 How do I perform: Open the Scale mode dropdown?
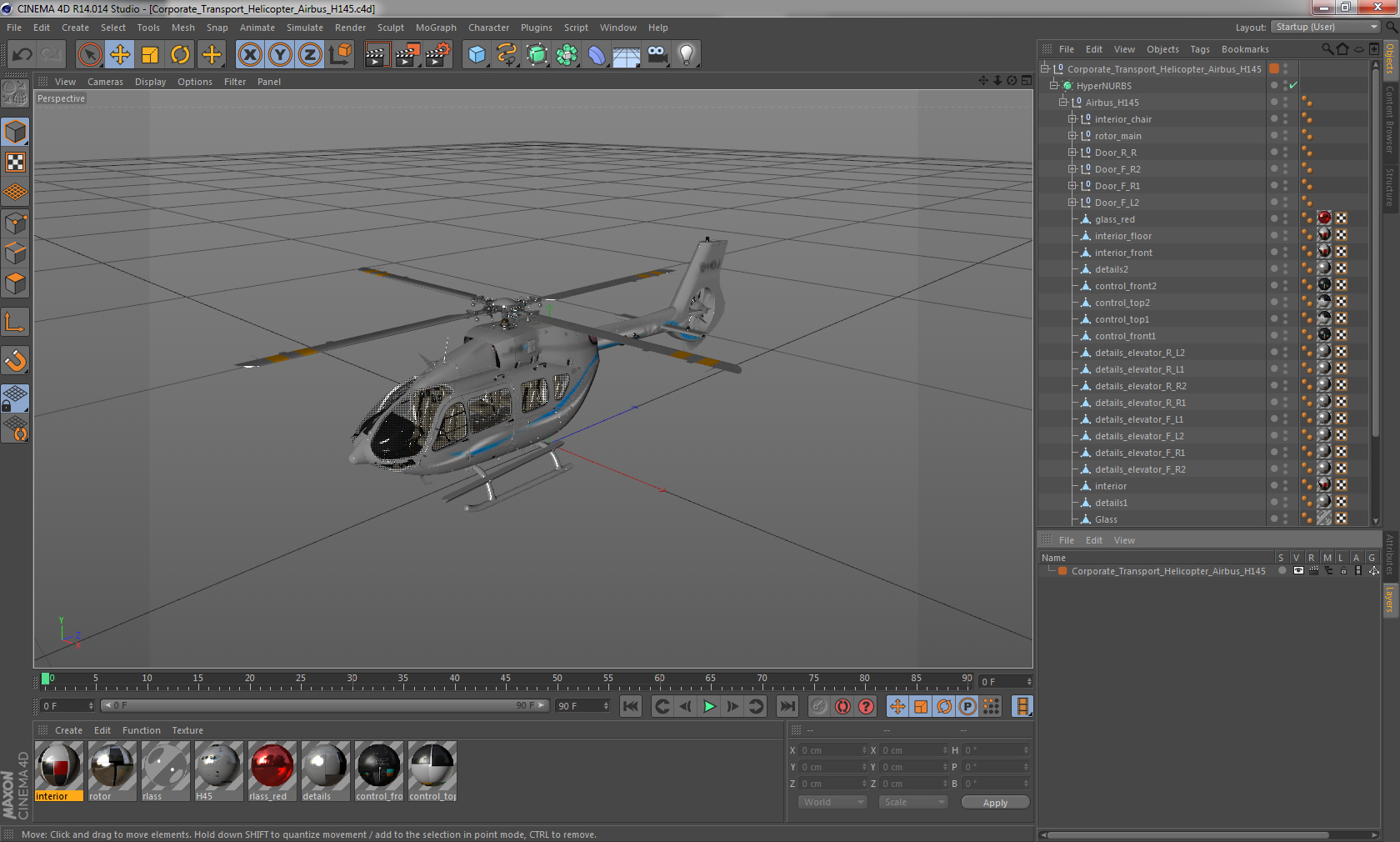914,802
